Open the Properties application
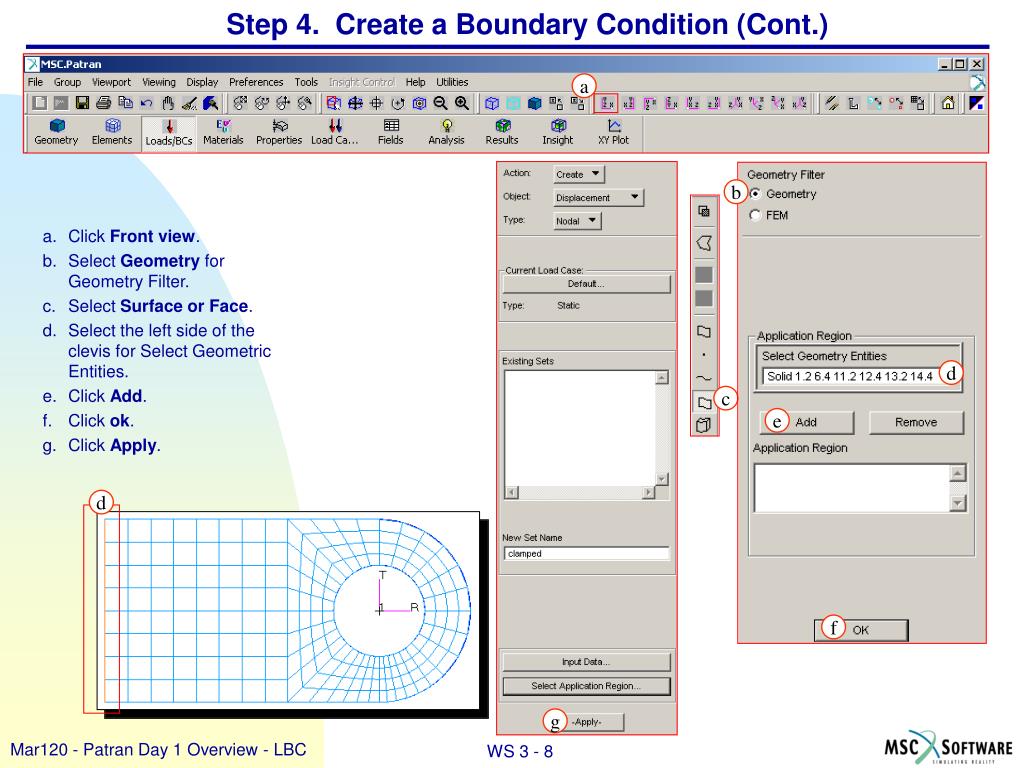The image size is (1024, 768). (279, 131)
